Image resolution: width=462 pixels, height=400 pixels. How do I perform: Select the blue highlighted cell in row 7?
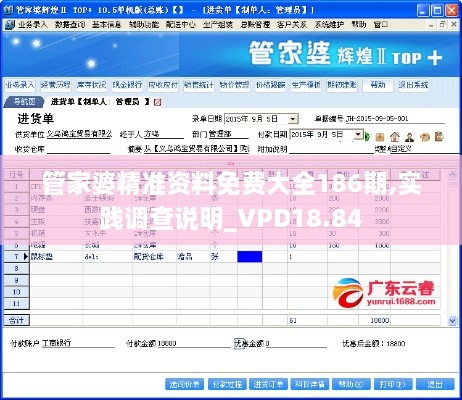pos(250,257)
